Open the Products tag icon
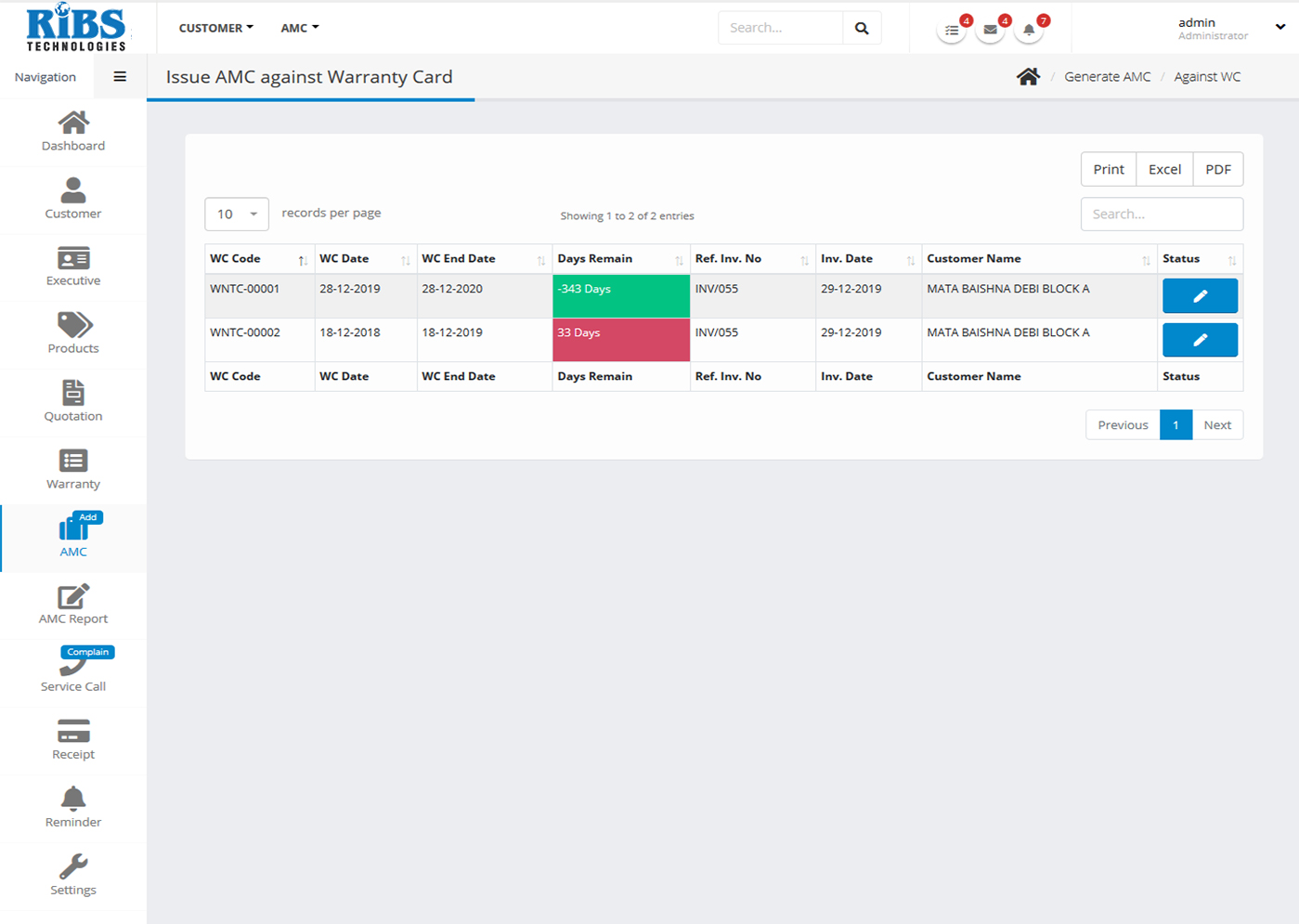This screenshot has height=924, width=1299. click(73, 326)
